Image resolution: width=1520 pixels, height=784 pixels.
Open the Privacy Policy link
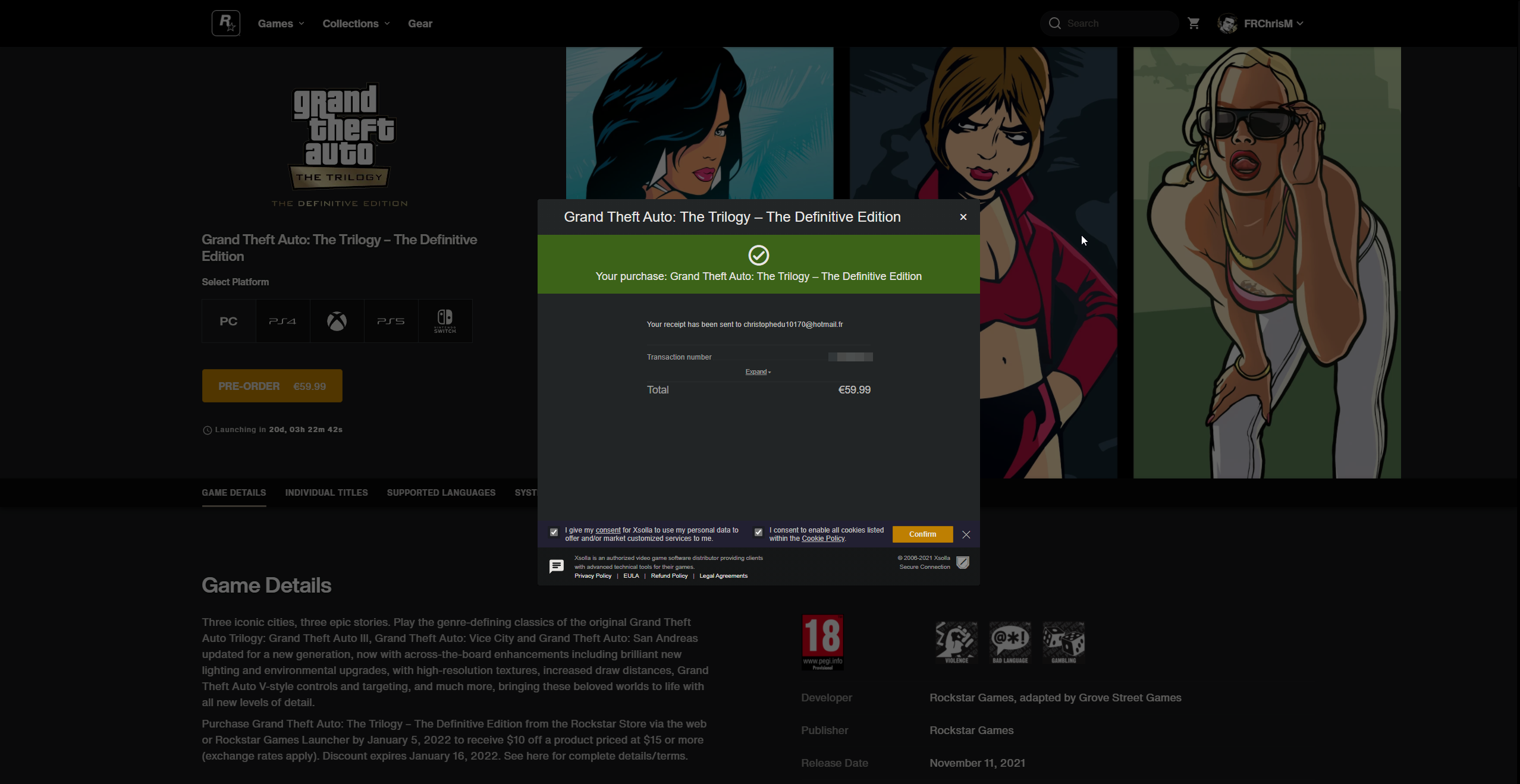click(x=593, y=576)
